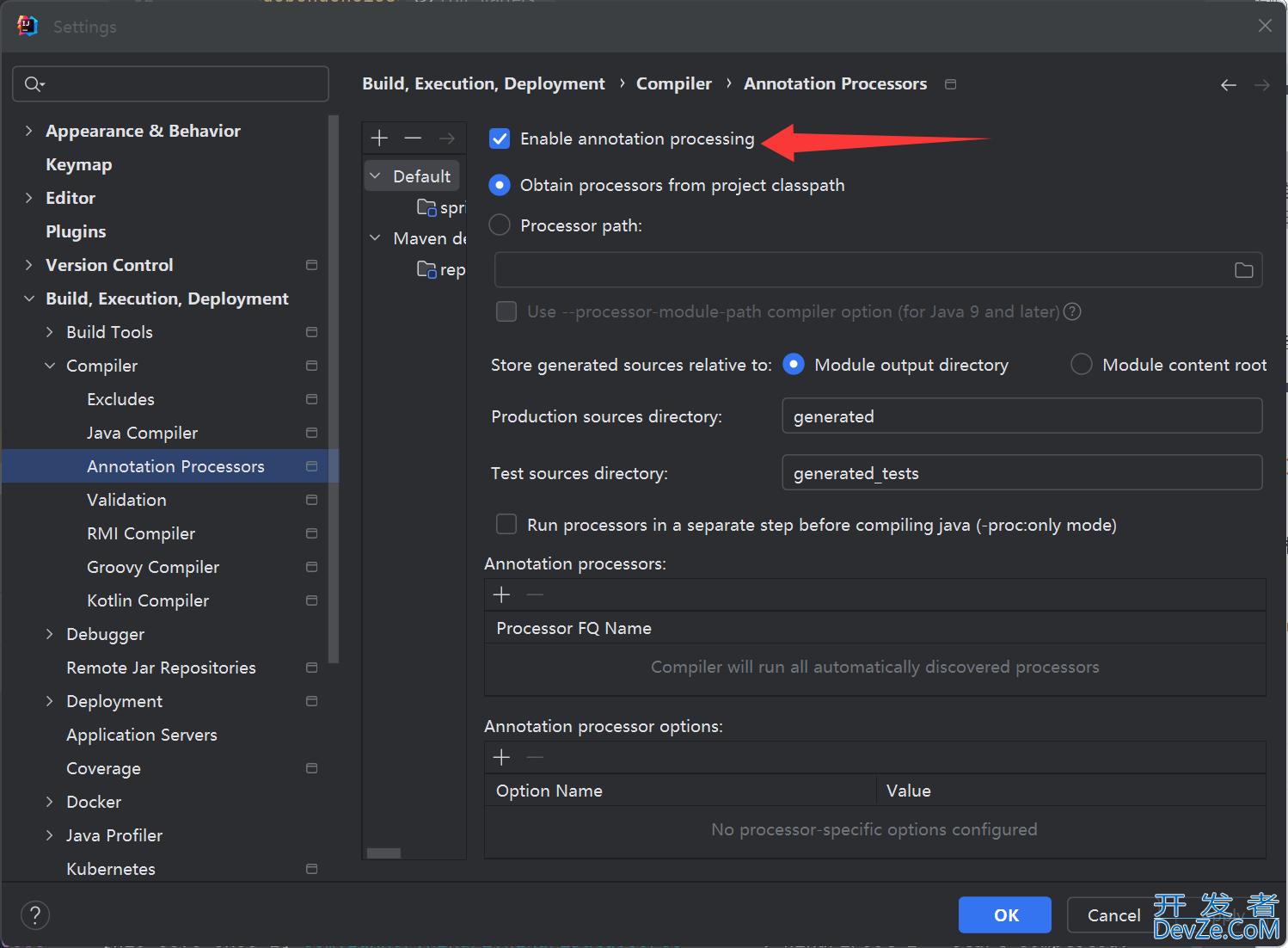Click project-level icon beside breadcrumb title

click(x=950, y=84)
